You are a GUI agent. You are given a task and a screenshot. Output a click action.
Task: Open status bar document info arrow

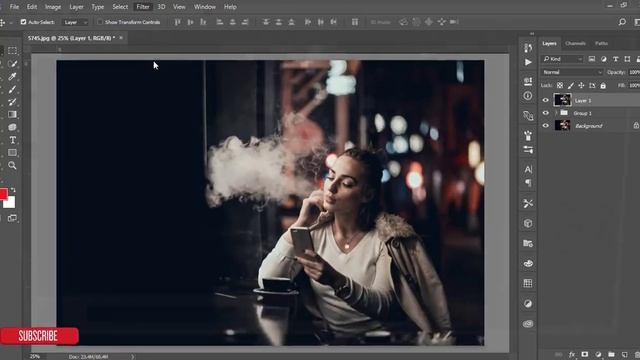coord(133,357)
